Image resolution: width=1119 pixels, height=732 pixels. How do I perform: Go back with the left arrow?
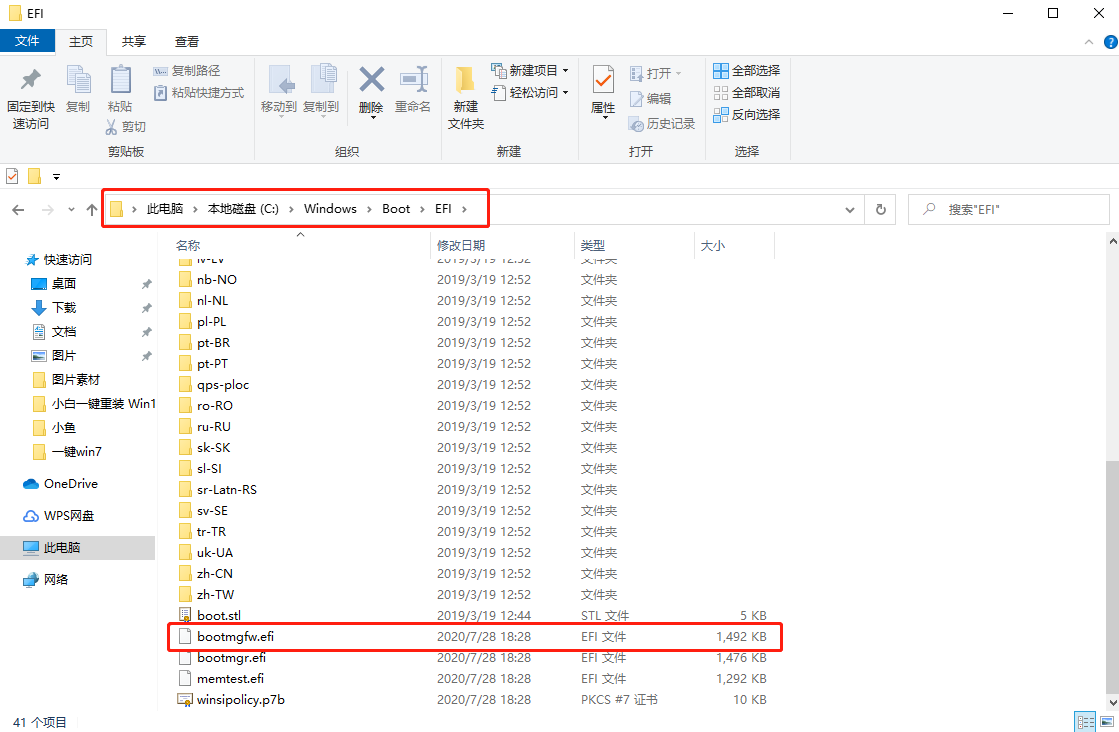19,210
